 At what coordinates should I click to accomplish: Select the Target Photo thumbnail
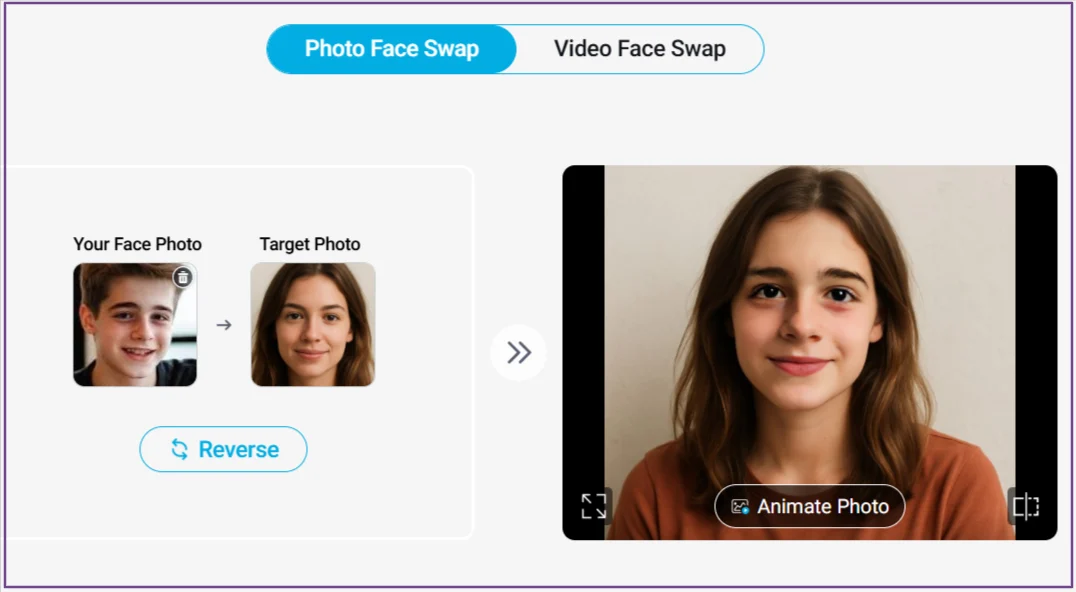tap(313, 325)
